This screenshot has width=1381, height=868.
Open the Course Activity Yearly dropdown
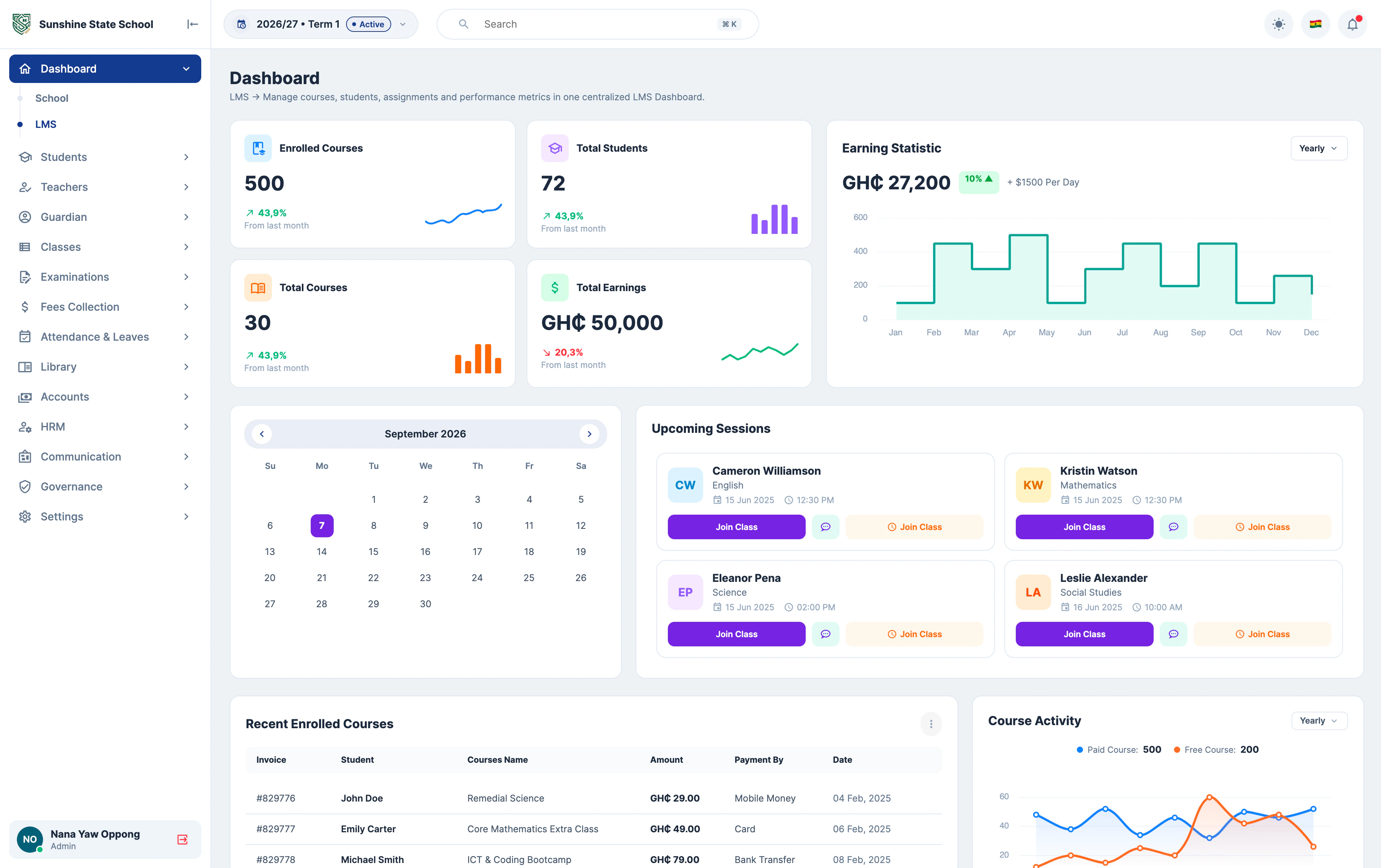[x=1319, y=721]
